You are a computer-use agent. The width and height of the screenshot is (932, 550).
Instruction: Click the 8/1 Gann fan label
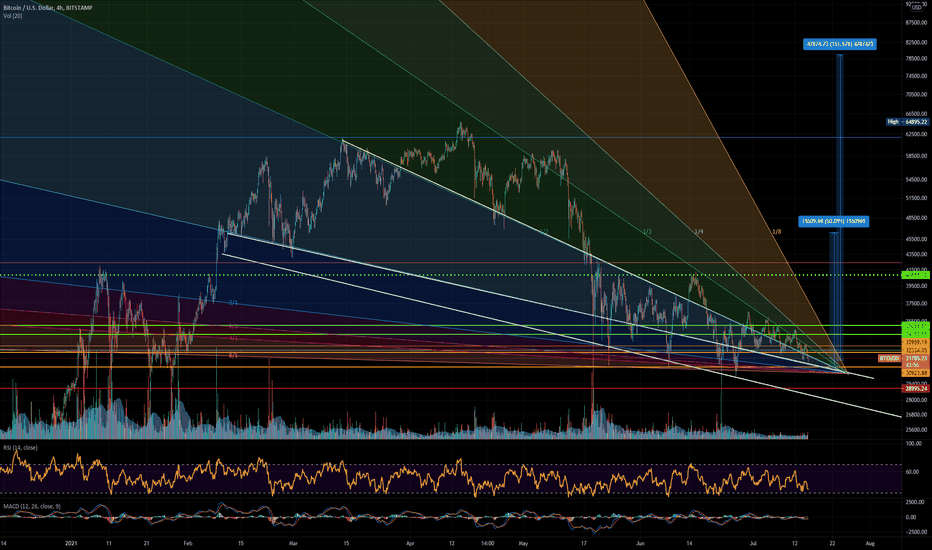coord(234,356)
